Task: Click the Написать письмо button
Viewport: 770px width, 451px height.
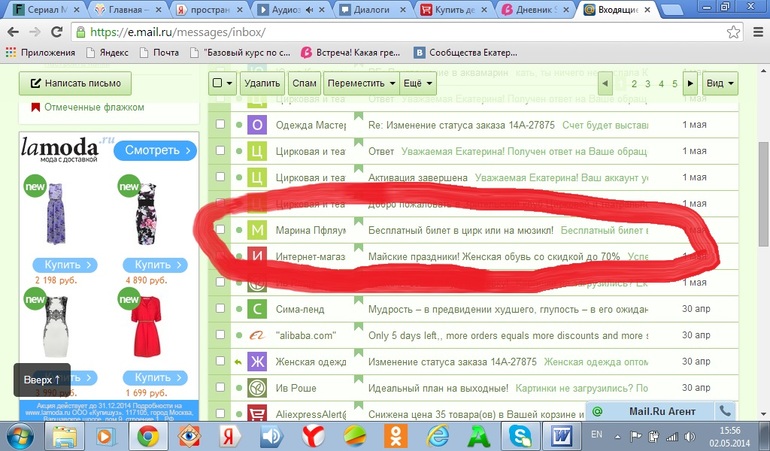Action: [x=76, y=84]
